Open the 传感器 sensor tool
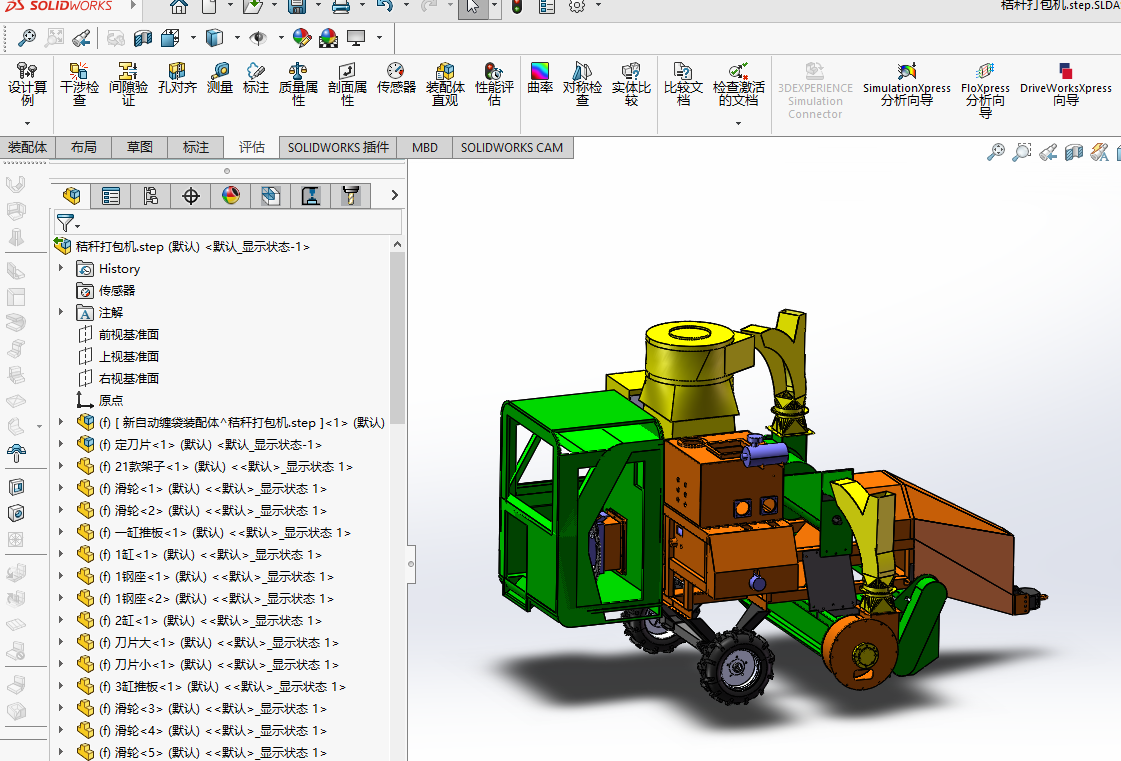Image resolution: width=1121 pixels, height=761 pixels. point(396,78)
